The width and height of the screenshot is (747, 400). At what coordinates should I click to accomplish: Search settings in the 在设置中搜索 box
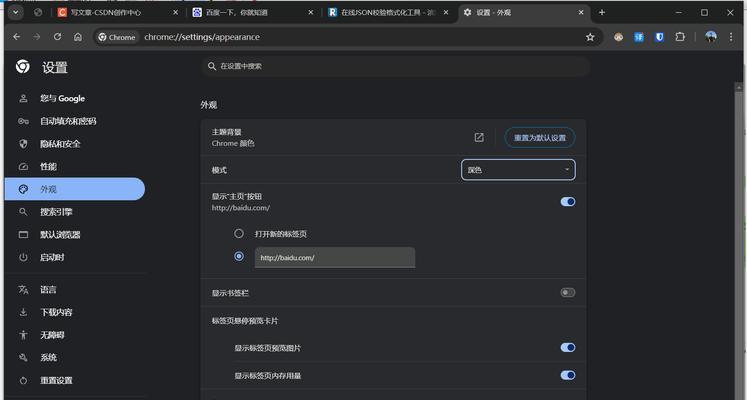395,66
